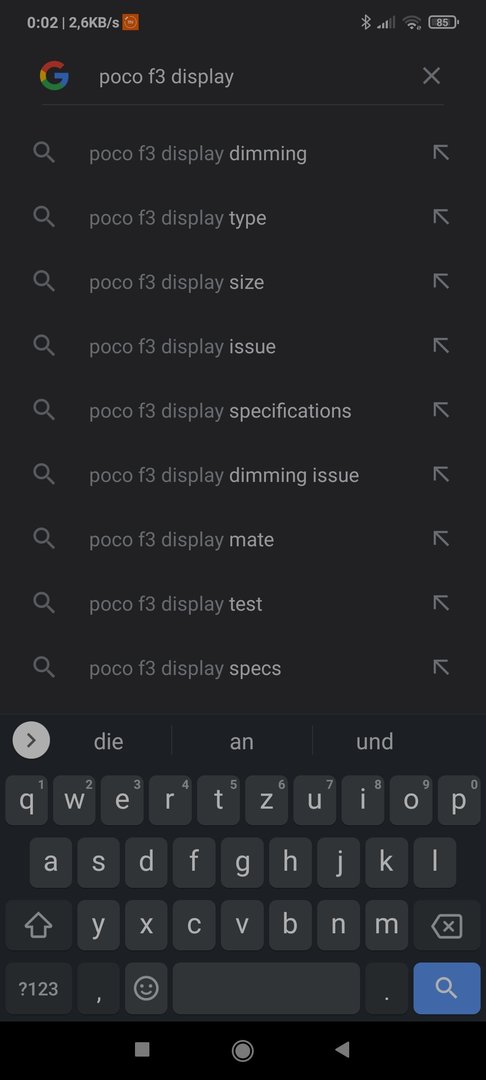
Task: Choose the 'poco f3 display test' suggestion
Action: tap(243, 603)
